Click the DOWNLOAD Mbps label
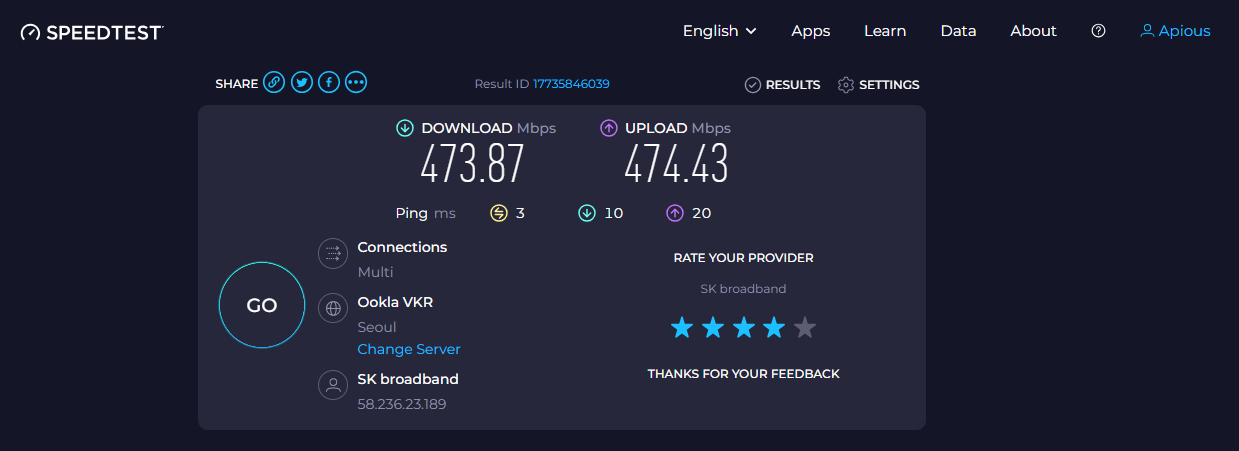Image resolution: width=1239 pixels, height=451 pixels. click(x=489, y=128)
